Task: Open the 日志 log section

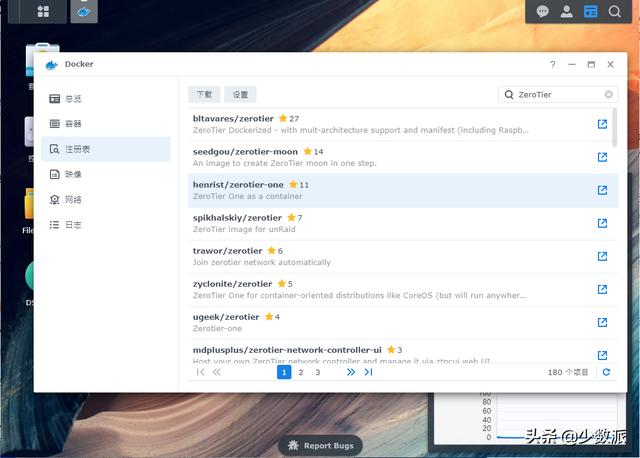Action: point(106,225)
